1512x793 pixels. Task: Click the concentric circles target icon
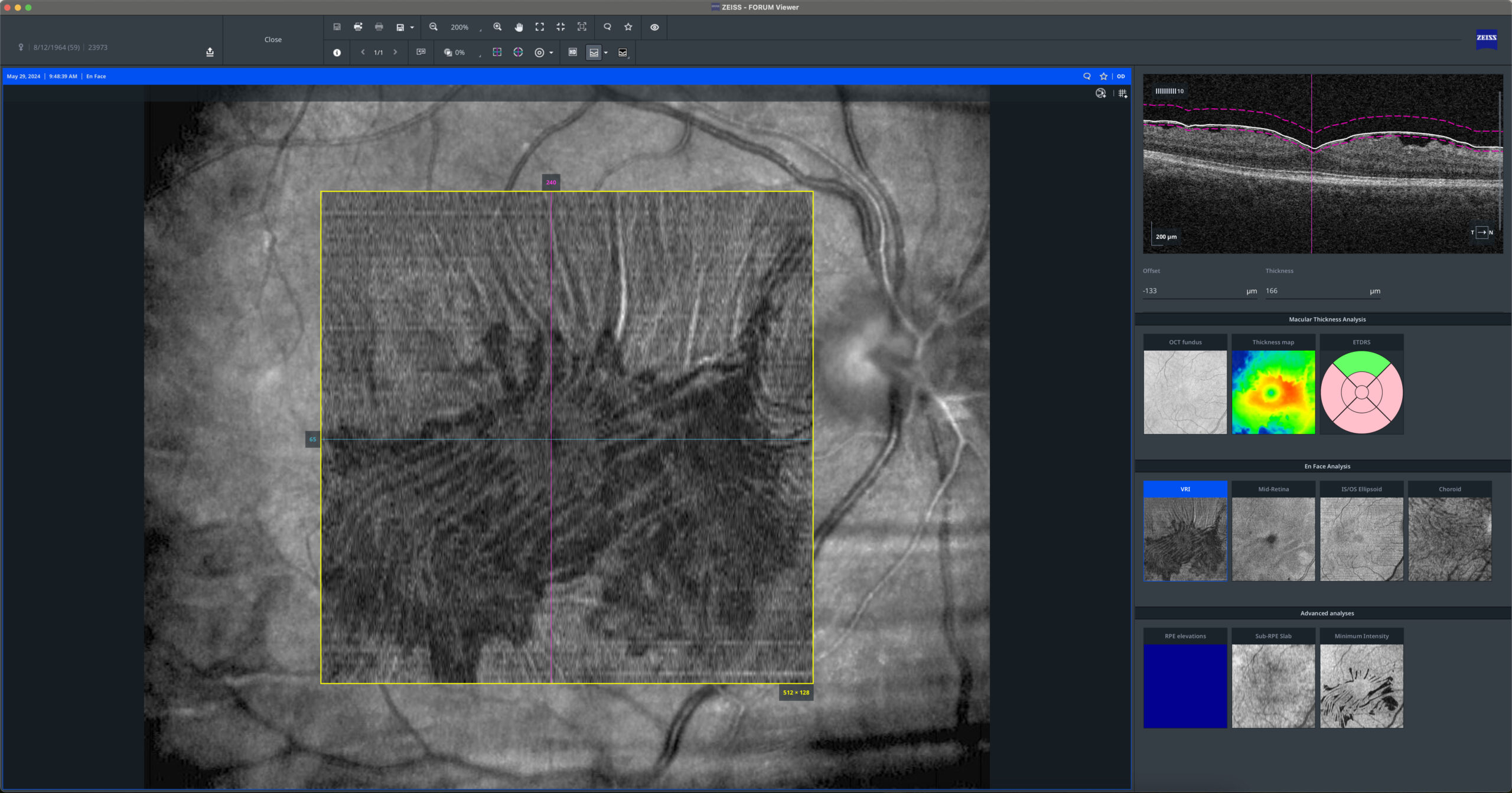[539, 53]
